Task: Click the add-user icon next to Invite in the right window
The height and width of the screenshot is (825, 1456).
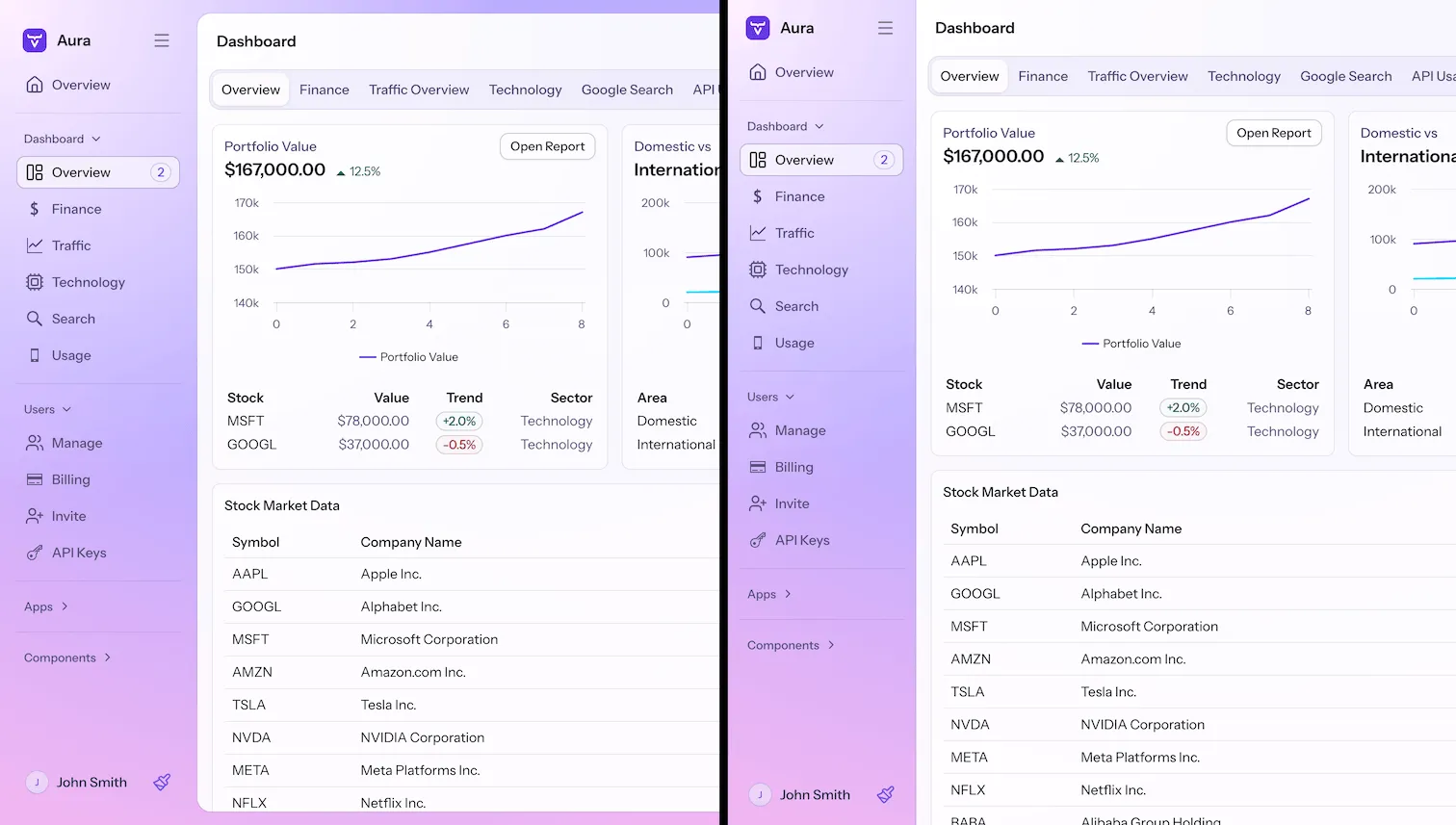Action: [758, 503]
